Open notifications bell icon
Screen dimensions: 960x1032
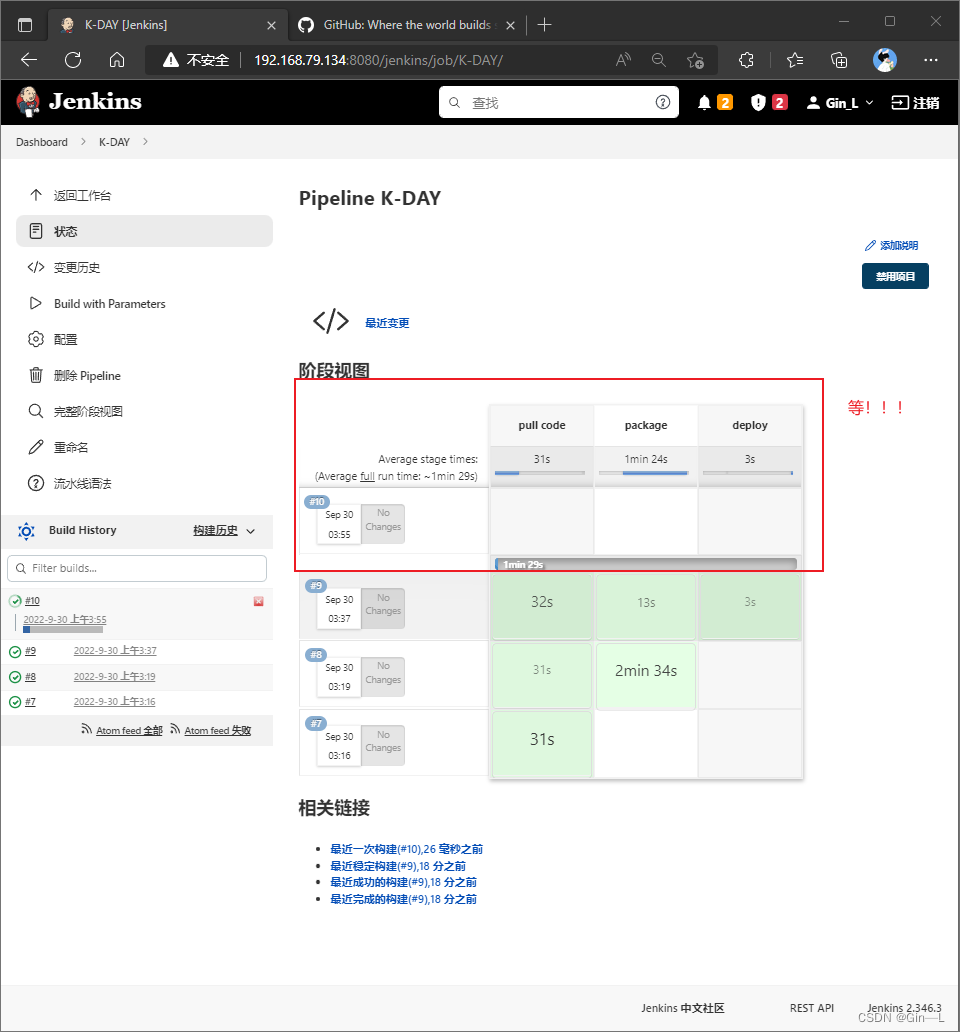pyautogui.click(x=704, y=103)
